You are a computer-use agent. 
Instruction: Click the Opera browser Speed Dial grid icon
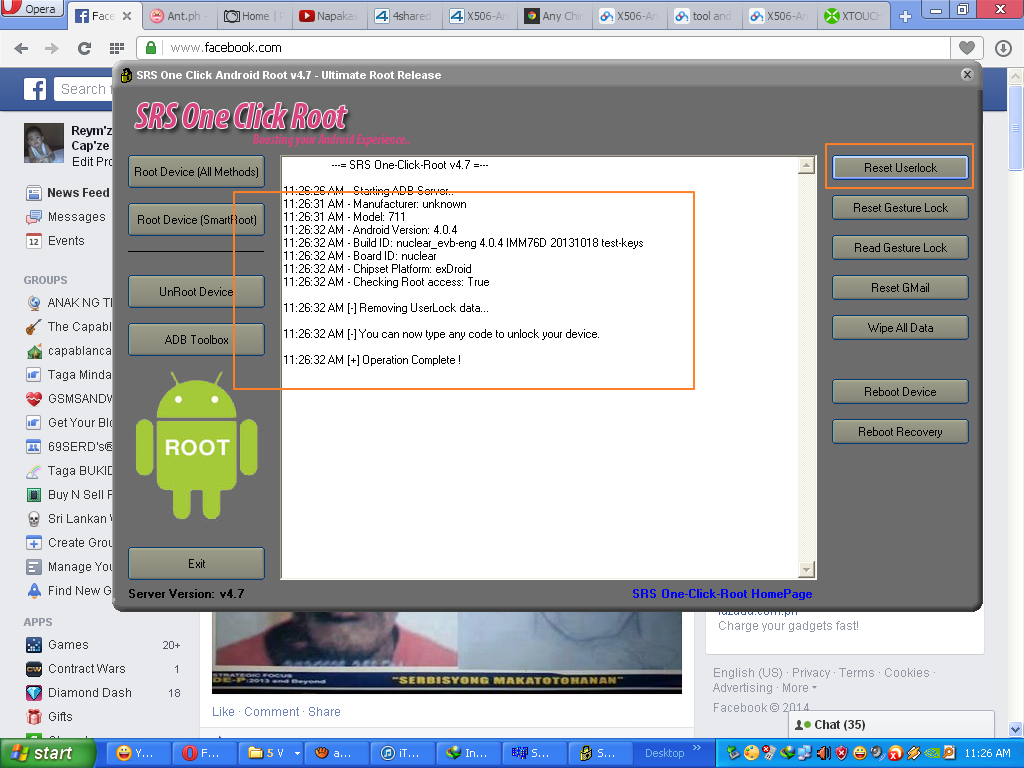[117, 48]
